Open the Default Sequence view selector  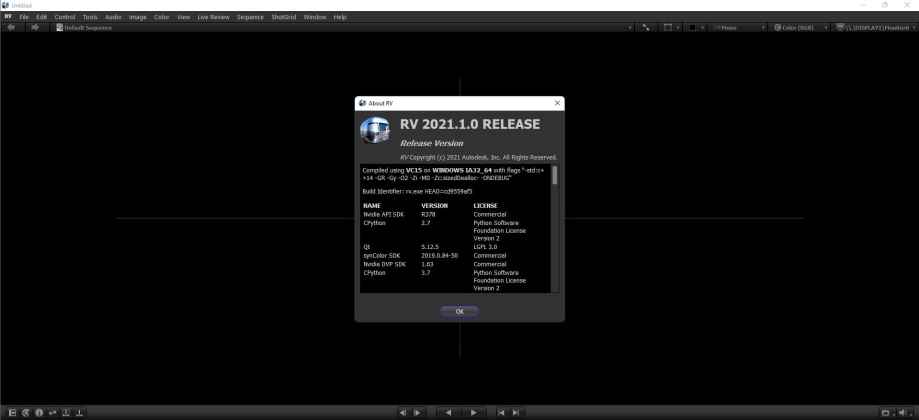tap(85, 27)
